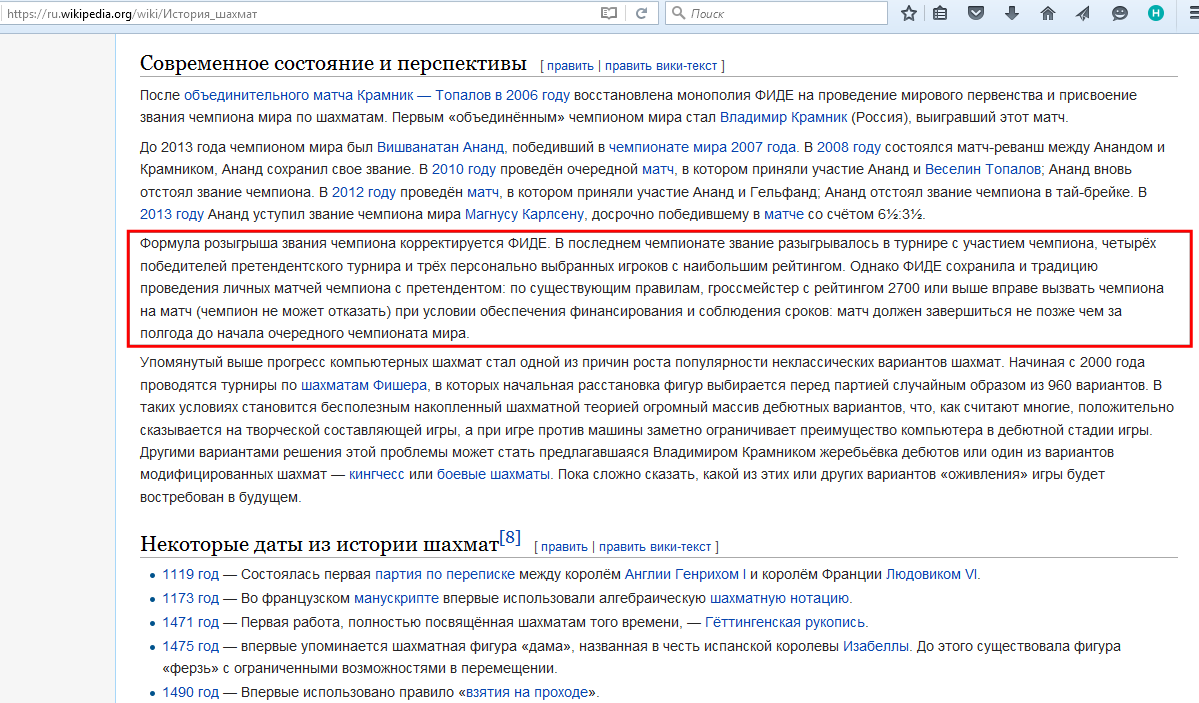This screenshot has width=1199, height=703.
Task: Go to the browser home page
Action: tap(1048, 13)
